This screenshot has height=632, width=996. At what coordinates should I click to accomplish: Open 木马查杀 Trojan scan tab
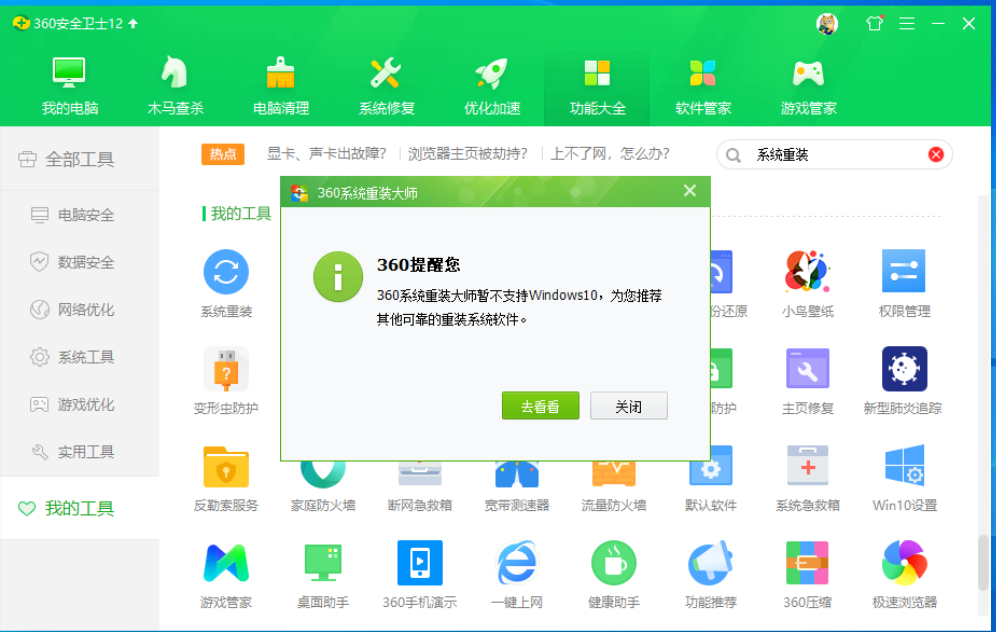(175, 86)
